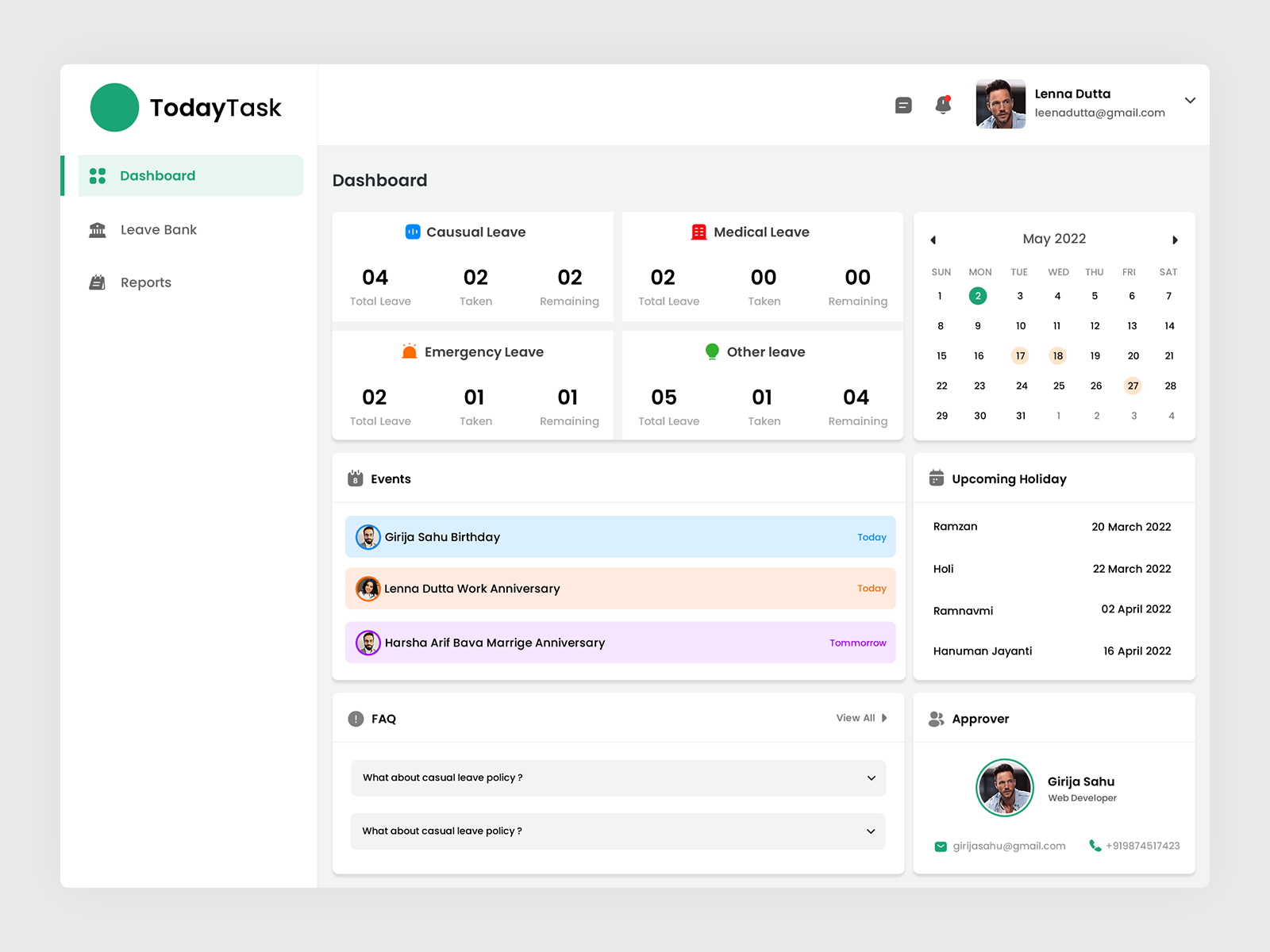Click the orange Emergency Leave siren icon

pos(410,351)
